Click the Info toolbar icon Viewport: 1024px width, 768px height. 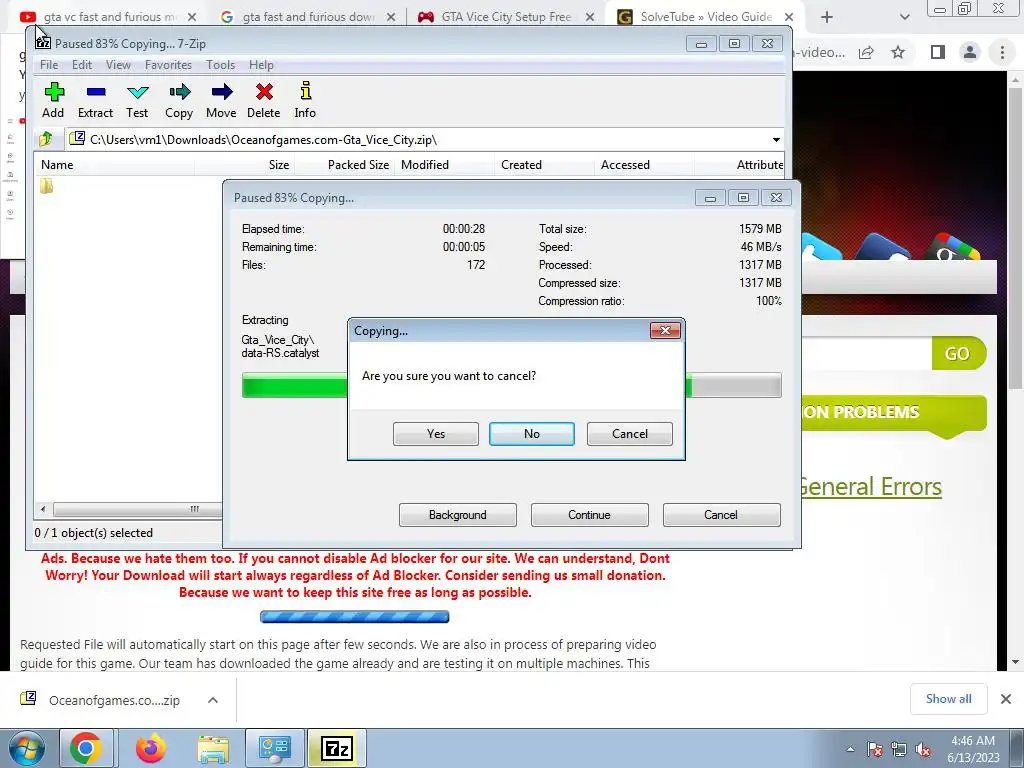click(x=305, y=100)
